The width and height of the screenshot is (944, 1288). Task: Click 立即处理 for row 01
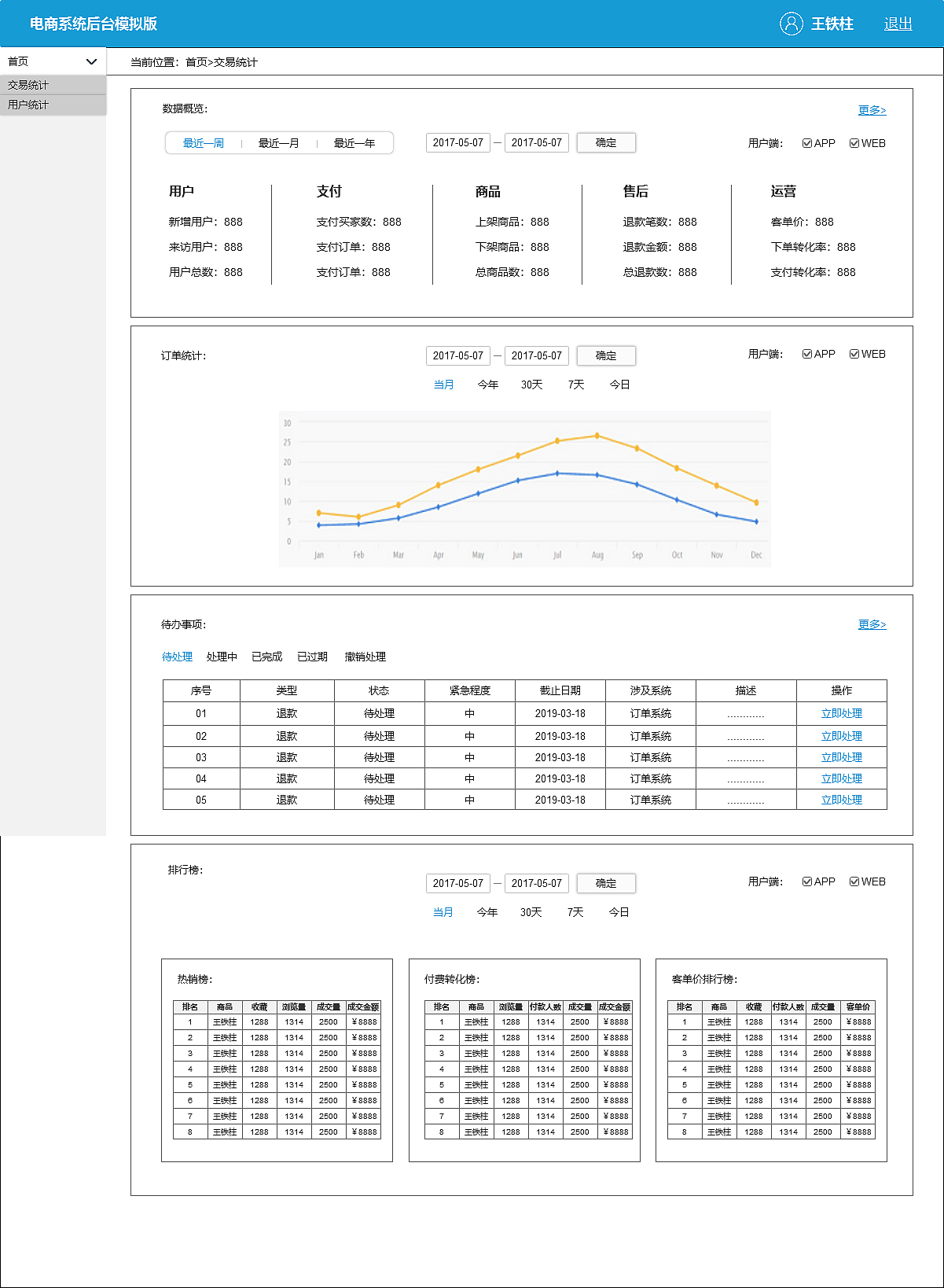click(x=842, y=713)
